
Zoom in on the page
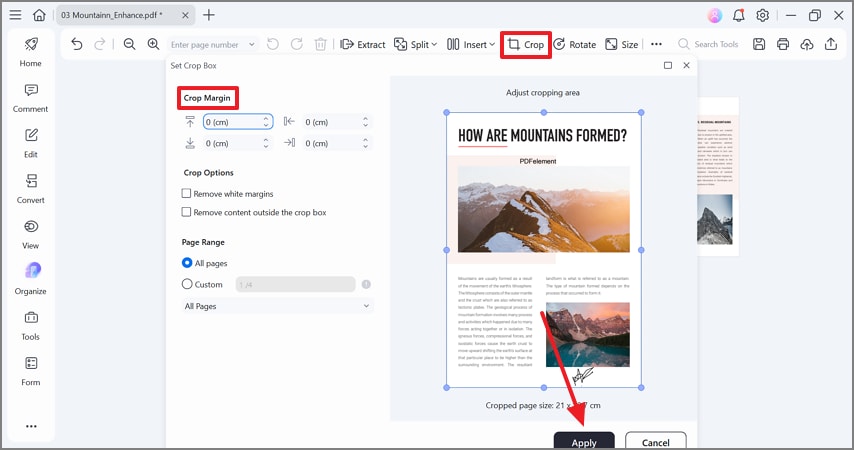(154, 44)
